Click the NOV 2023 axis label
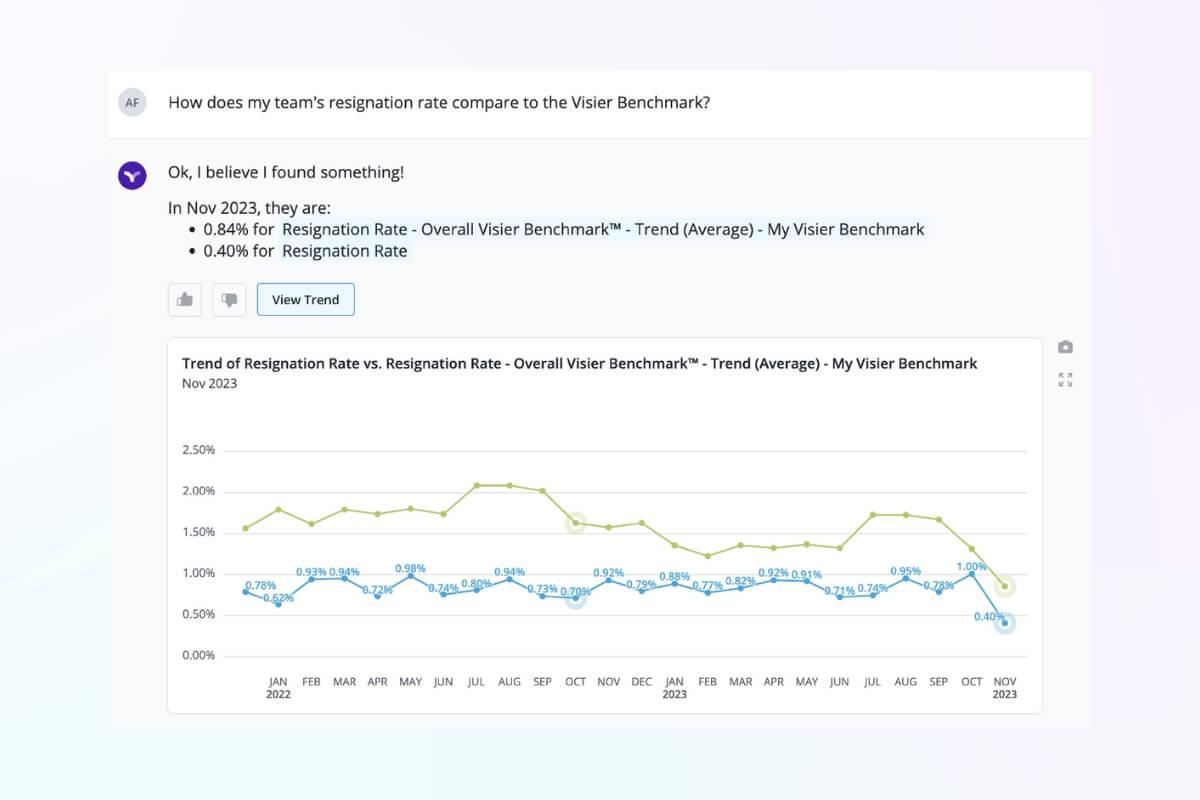 pos(1005,688)
